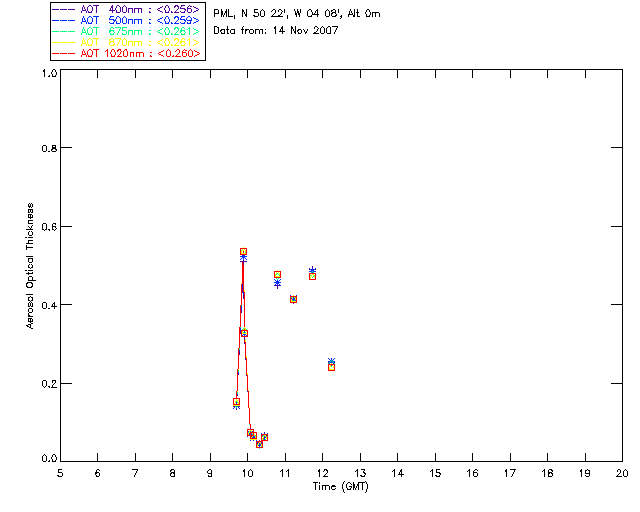Click the first data marker near time 9.7
Viewport: 640px width, 512px height.
[236, 402]
